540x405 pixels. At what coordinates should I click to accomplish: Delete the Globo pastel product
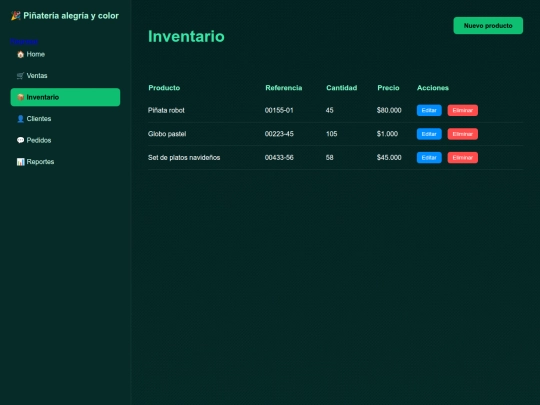tap(463, 134)
